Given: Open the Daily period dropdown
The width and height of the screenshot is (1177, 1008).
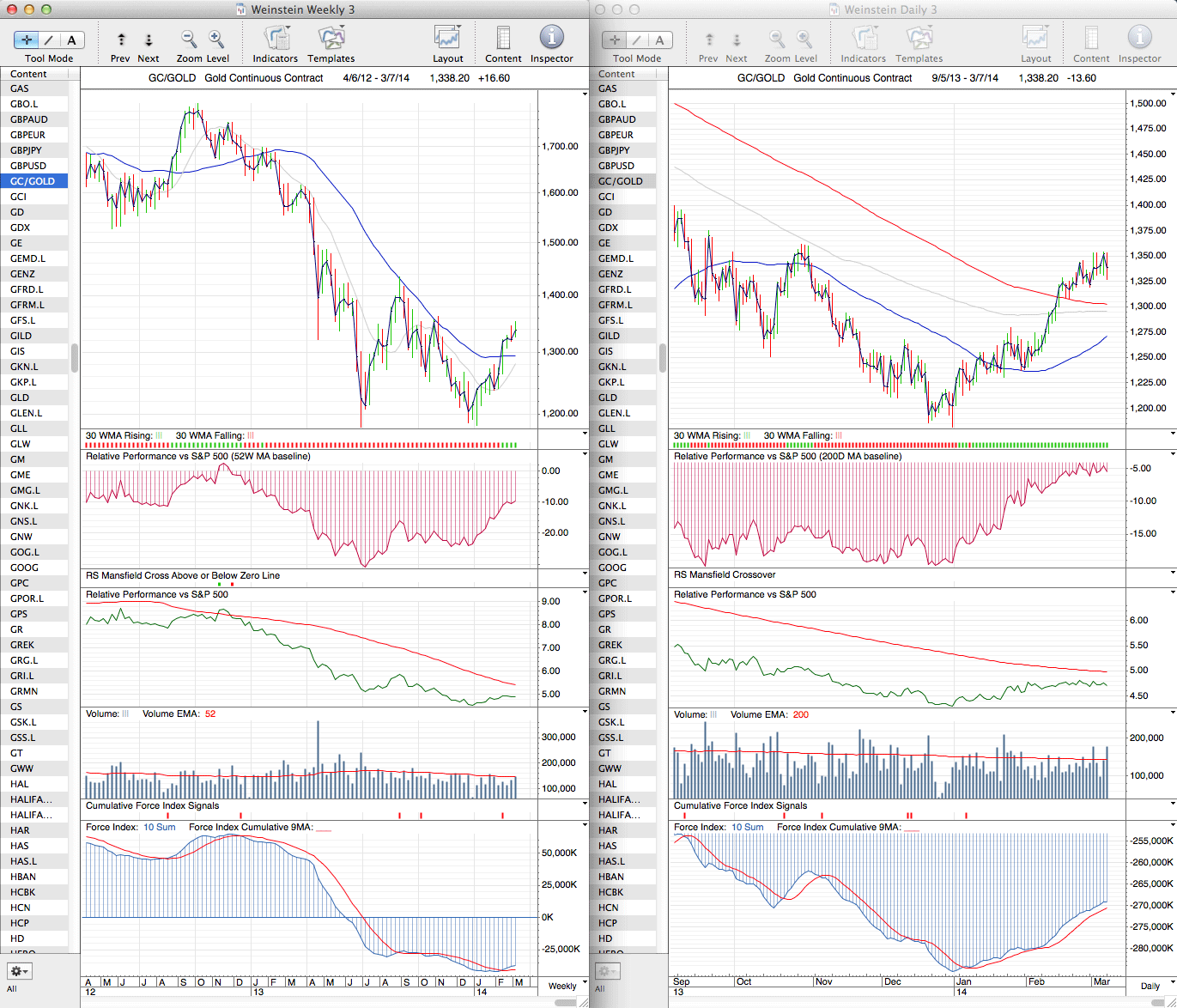Looking at the screenshot, I should coord(1156,986).
